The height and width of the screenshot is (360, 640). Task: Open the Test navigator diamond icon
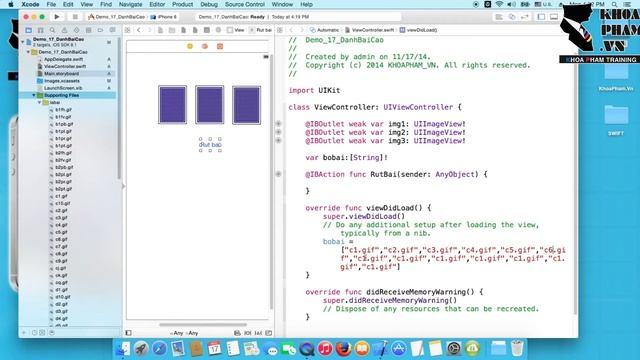coord(76,30)
